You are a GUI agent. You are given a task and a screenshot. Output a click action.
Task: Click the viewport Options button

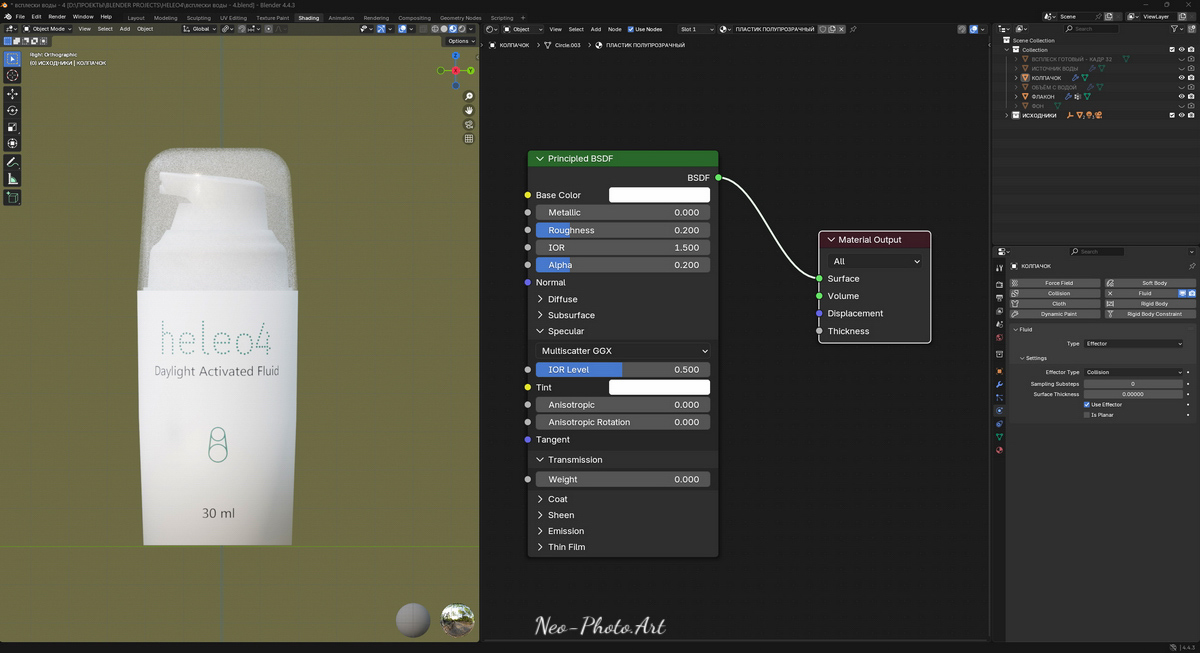coord(459,41)
